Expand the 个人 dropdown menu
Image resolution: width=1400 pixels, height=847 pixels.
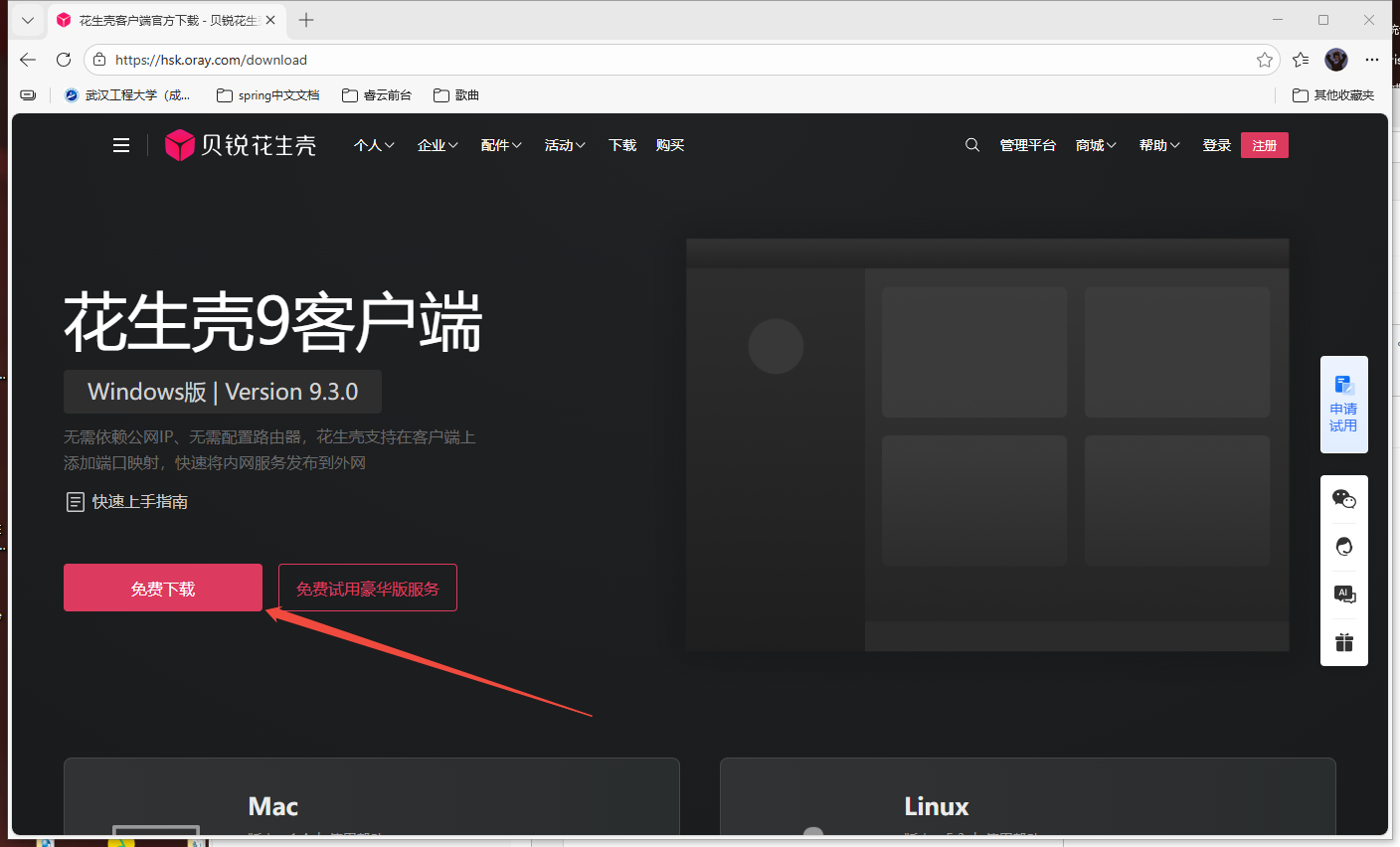coord(374,145)
